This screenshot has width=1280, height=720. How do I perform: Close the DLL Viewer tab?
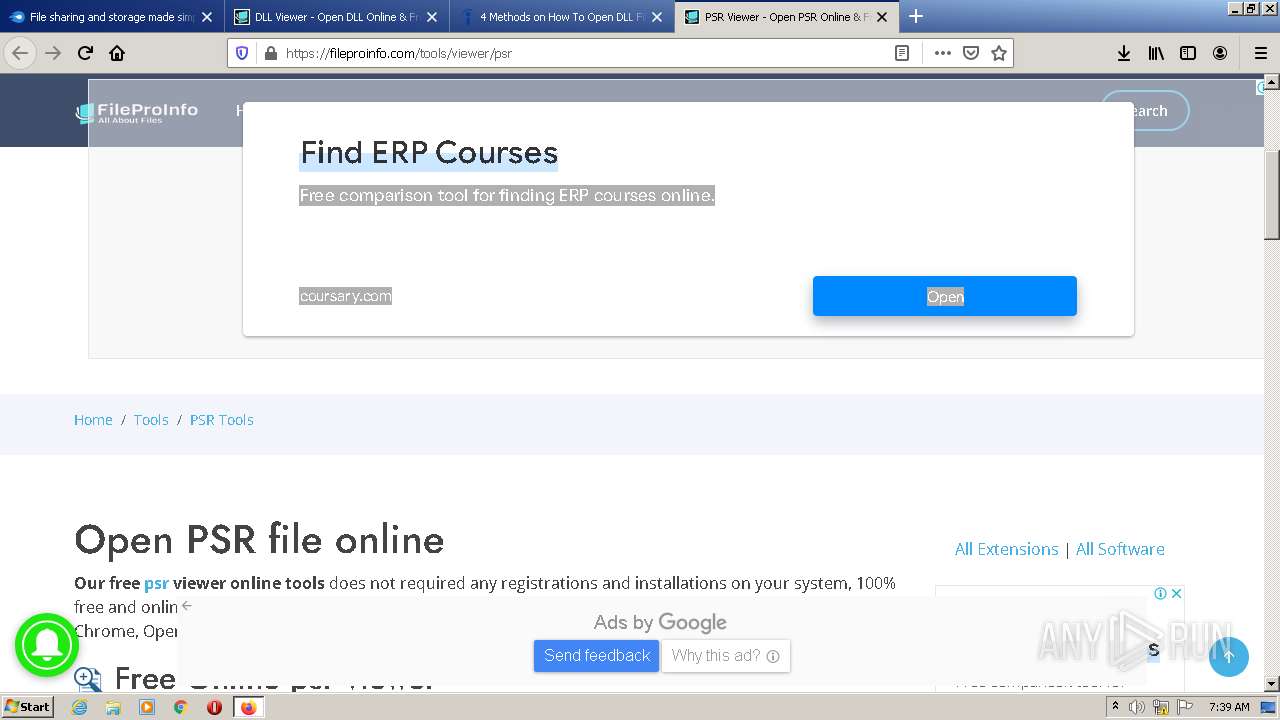point(432,17)
